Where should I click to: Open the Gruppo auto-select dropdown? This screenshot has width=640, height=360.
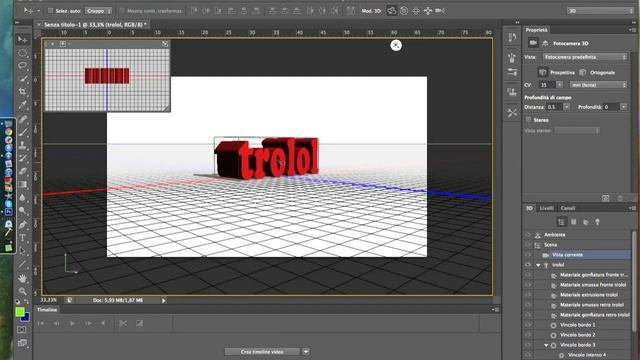(x=98, y=11)
